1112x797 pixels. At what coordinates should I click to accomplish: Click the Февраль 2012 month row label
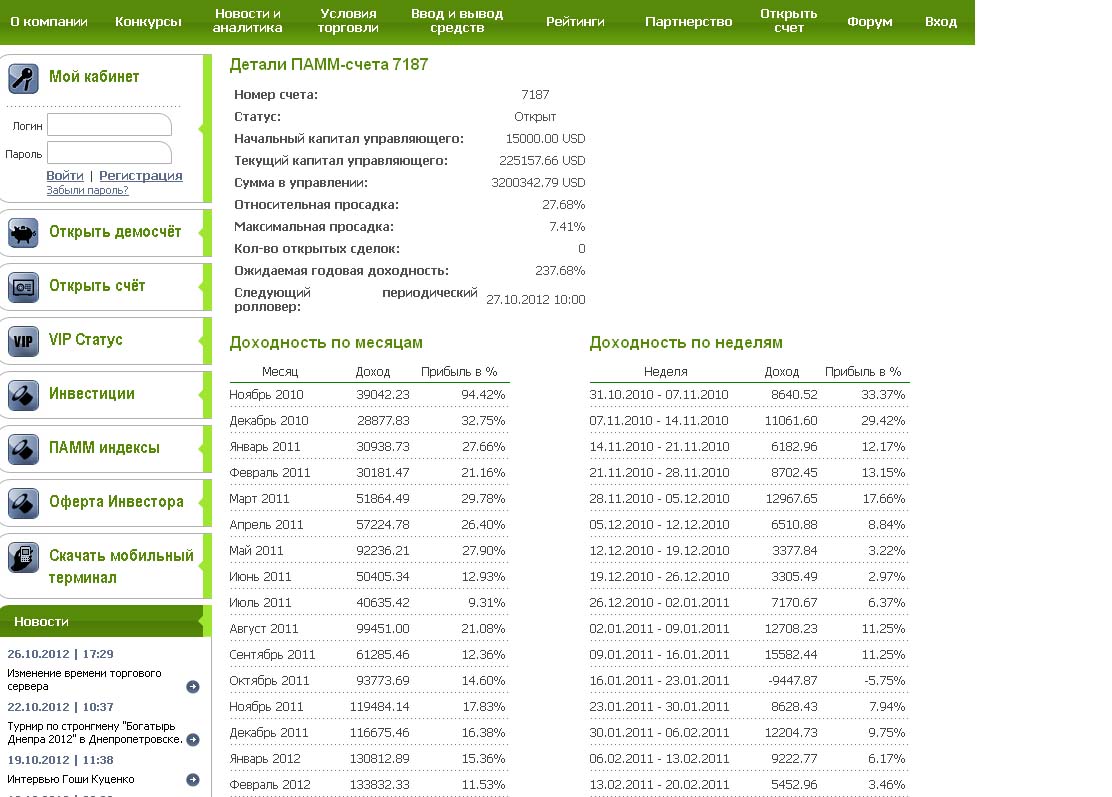click(x=269, y=784)
